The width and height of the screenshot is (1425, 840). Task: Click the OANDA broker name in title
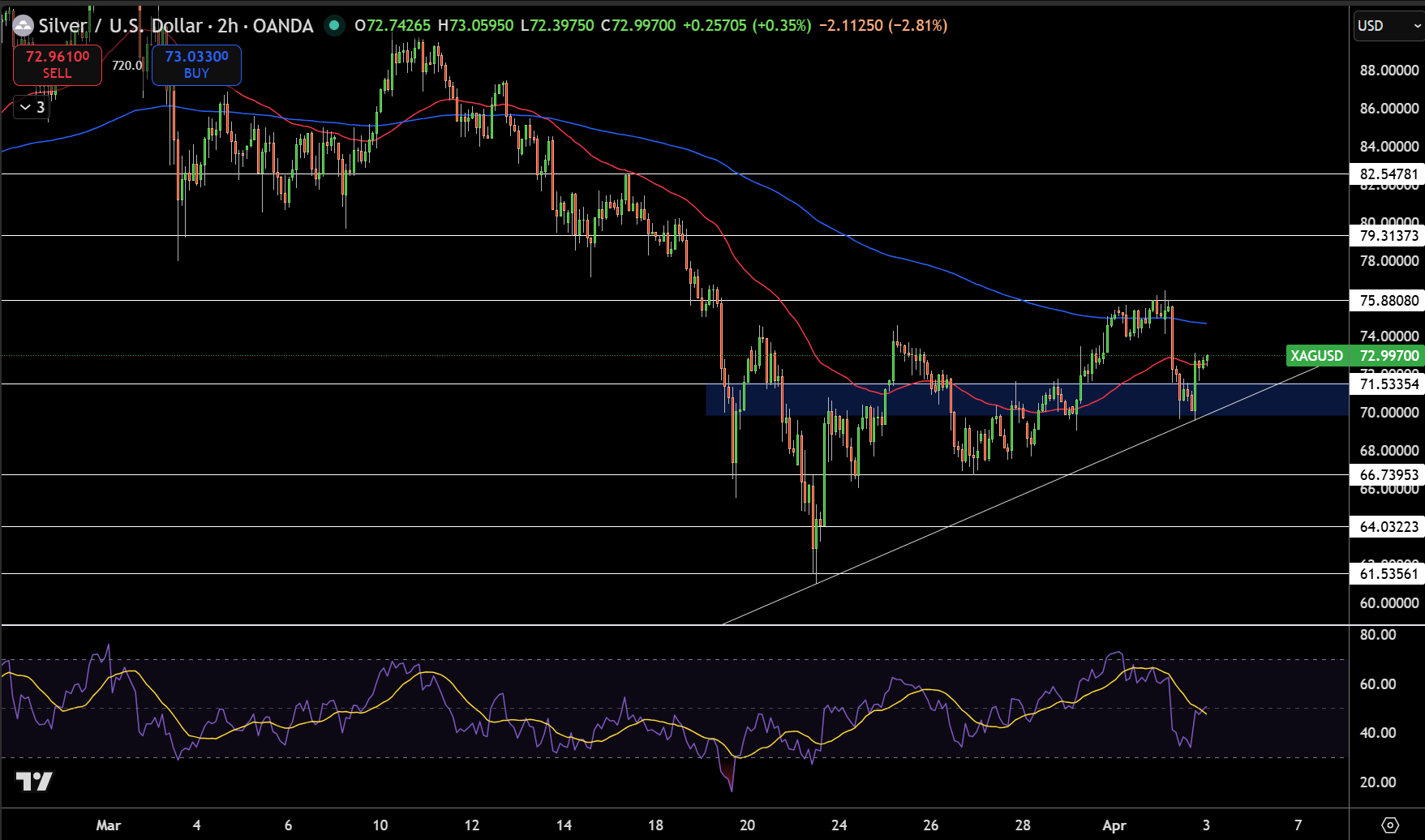click(x=283, y=26)
